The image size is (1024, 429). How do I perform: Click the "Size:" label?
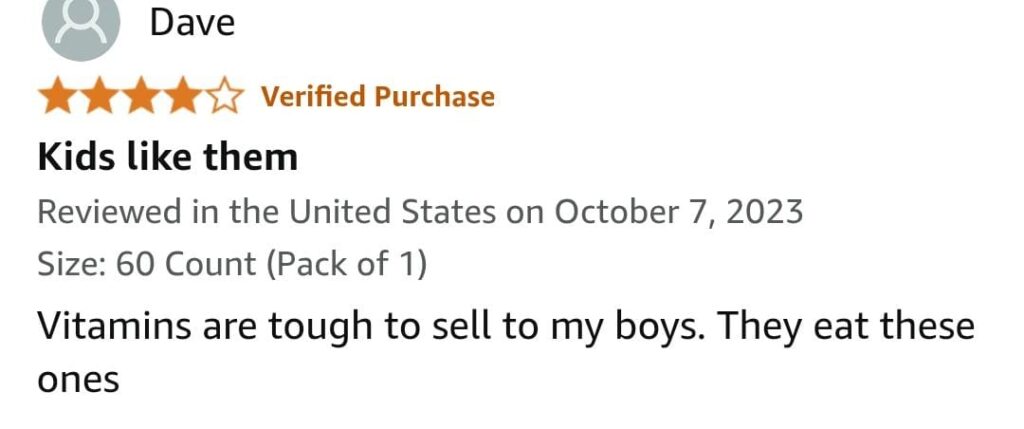click(x=72, y=265)
